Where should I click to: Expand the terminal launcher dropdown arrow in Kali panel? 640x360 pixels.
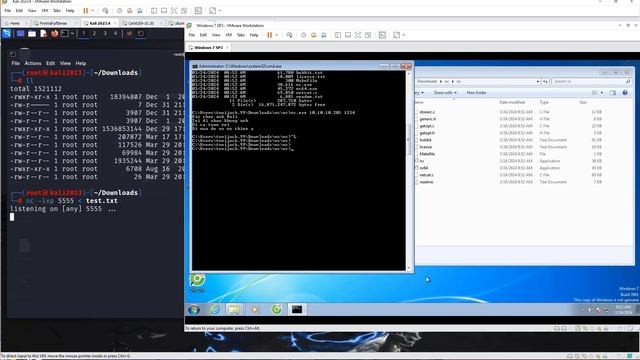[72, 33]
